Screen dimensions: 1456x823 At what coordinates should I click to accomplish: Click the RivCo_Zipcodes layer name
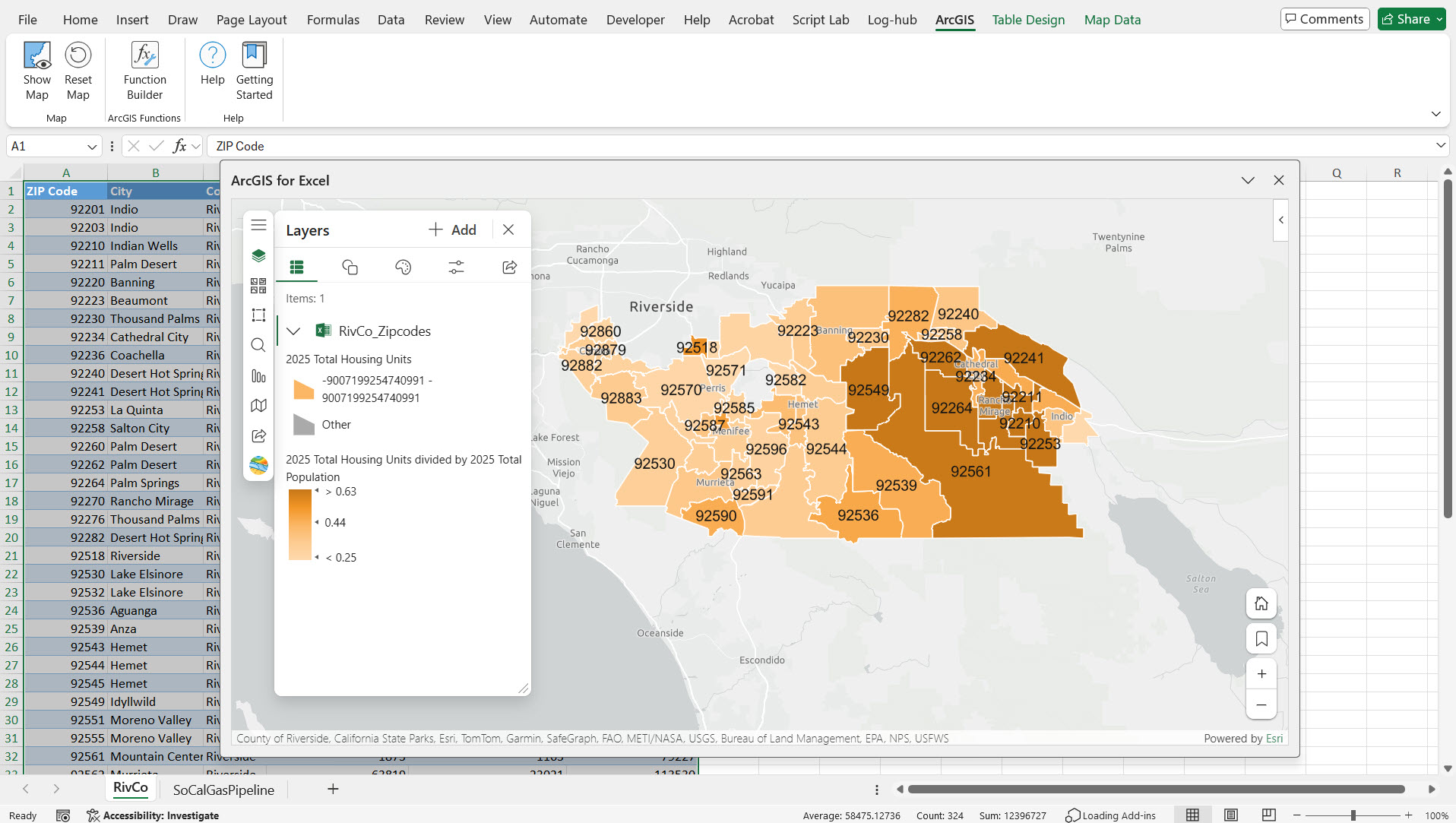[x=385, y=331]
